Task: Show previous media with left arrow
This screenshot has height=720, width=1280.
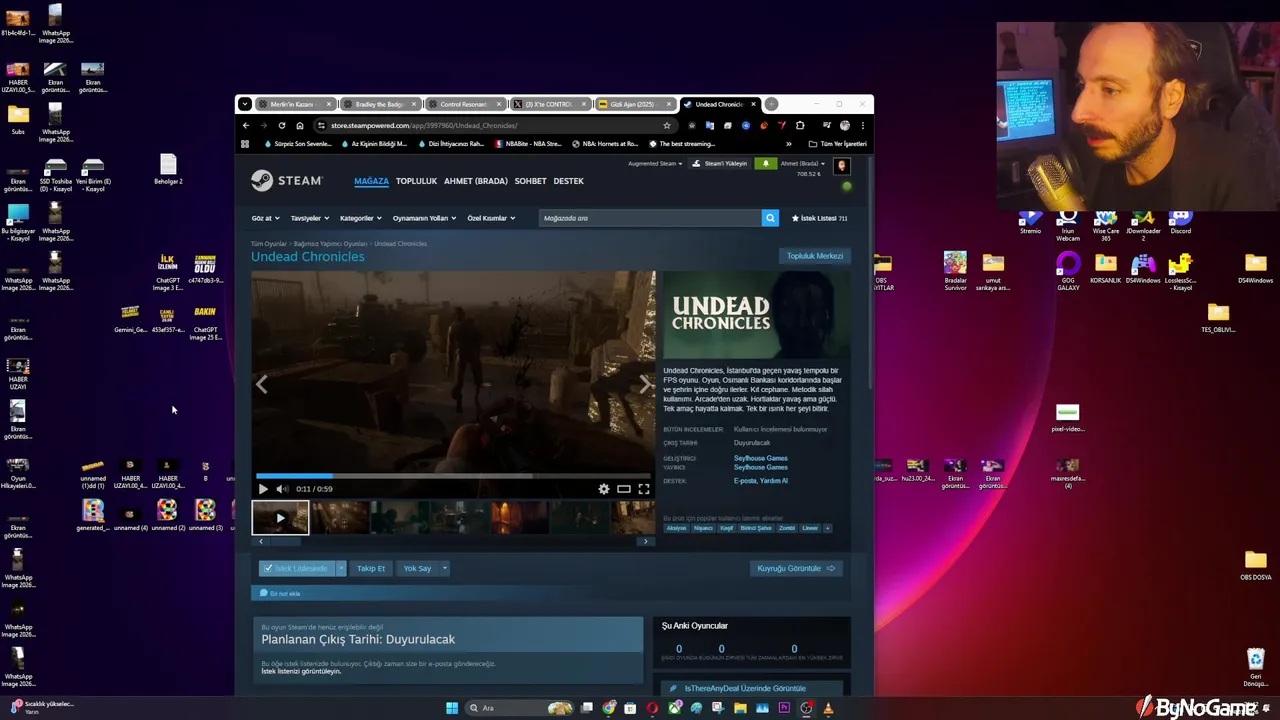Action: (262, 384)
